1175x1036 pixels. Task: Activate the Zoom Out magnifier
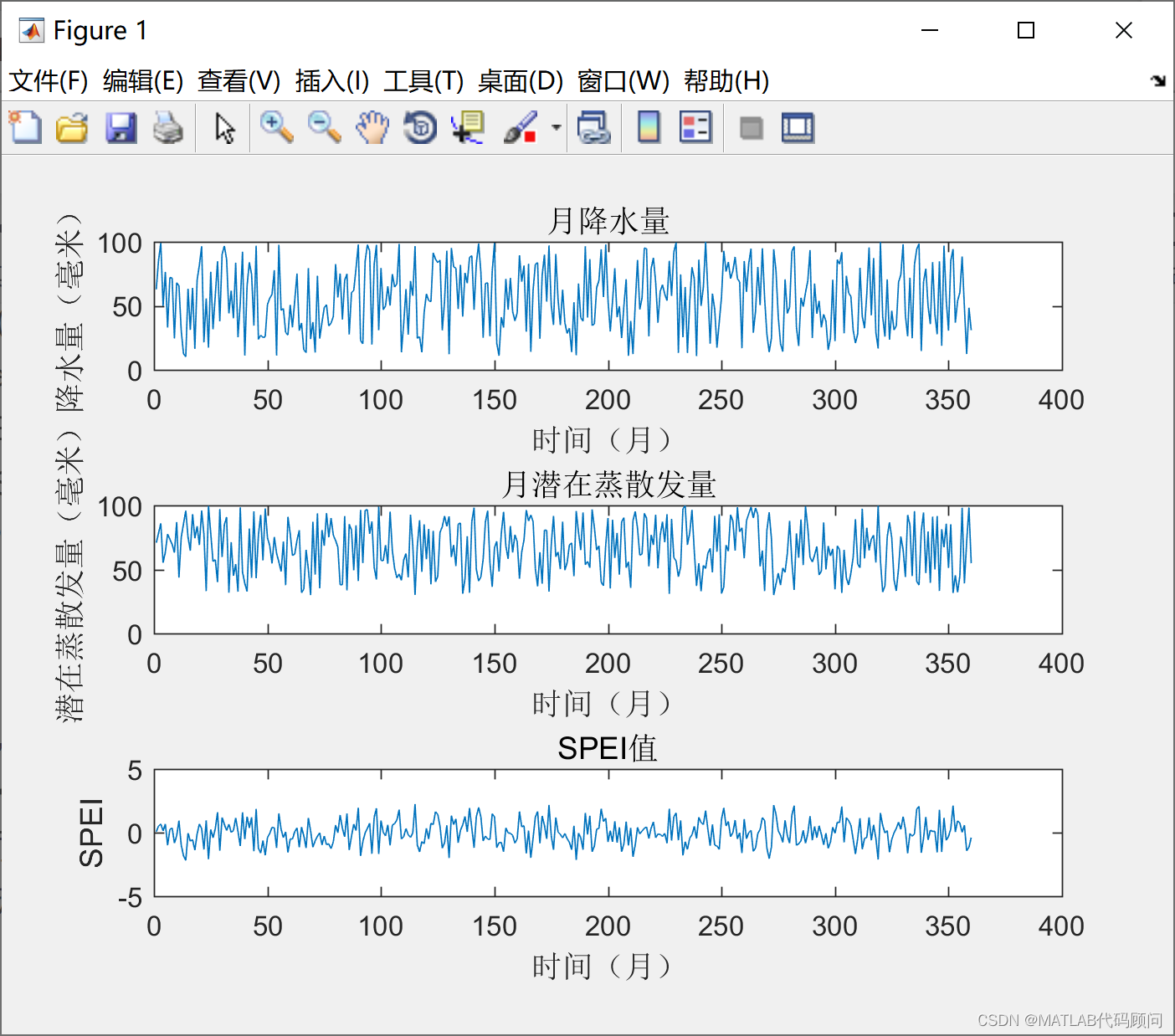point(324,128)
